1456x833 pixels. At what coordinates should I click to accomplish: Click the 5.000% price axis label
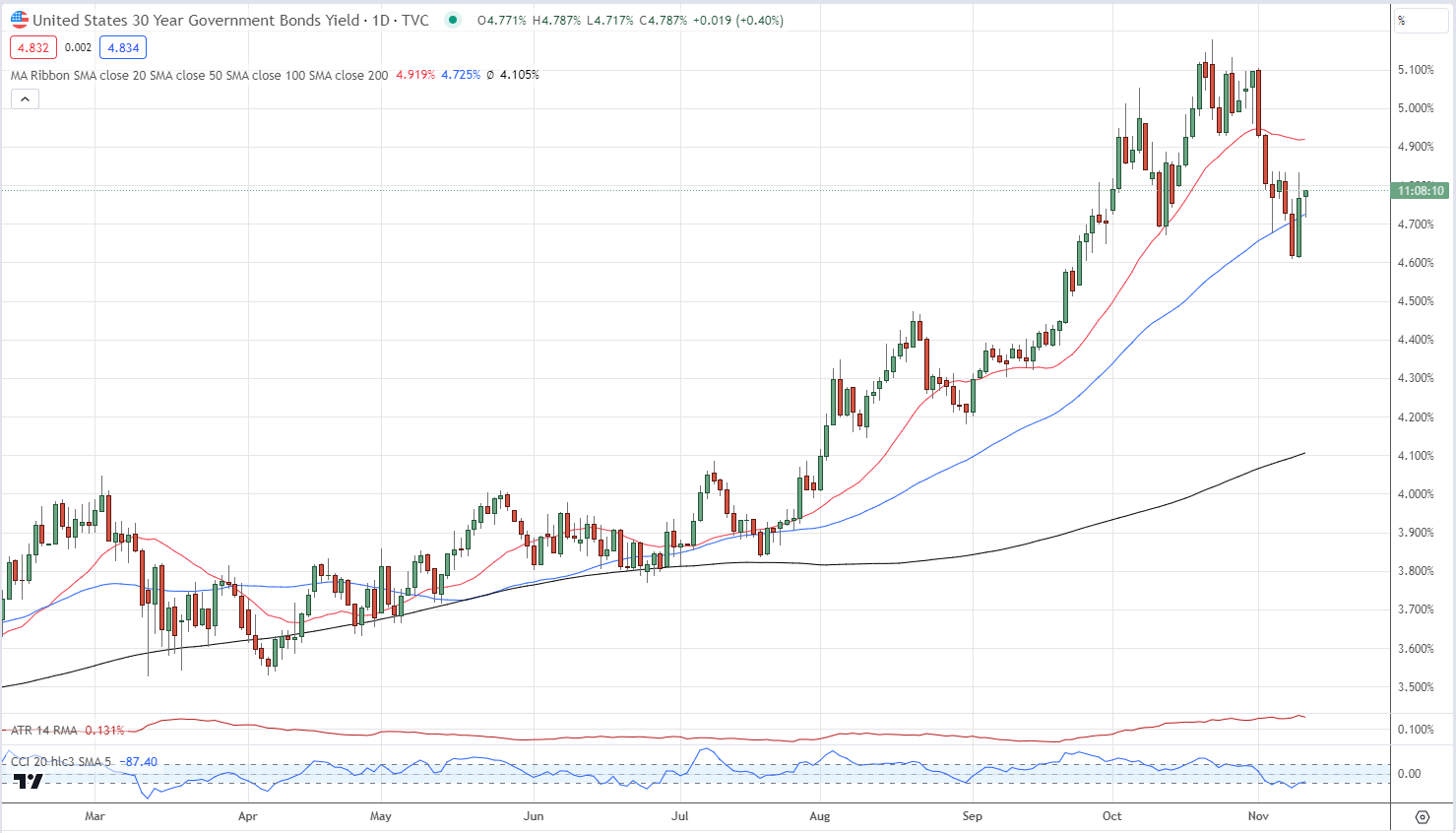click(1416, 108)
